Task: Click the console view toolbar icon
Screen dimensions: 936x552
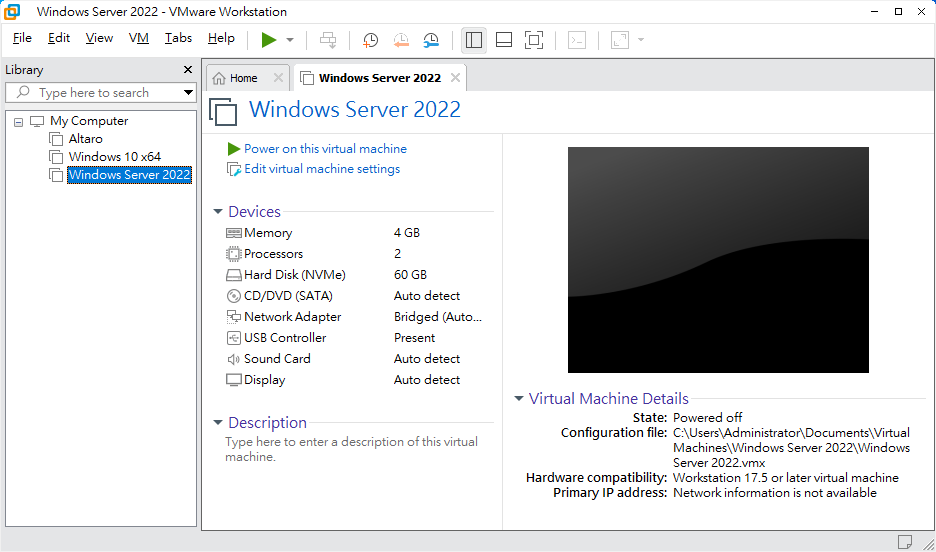Action: 577,40
